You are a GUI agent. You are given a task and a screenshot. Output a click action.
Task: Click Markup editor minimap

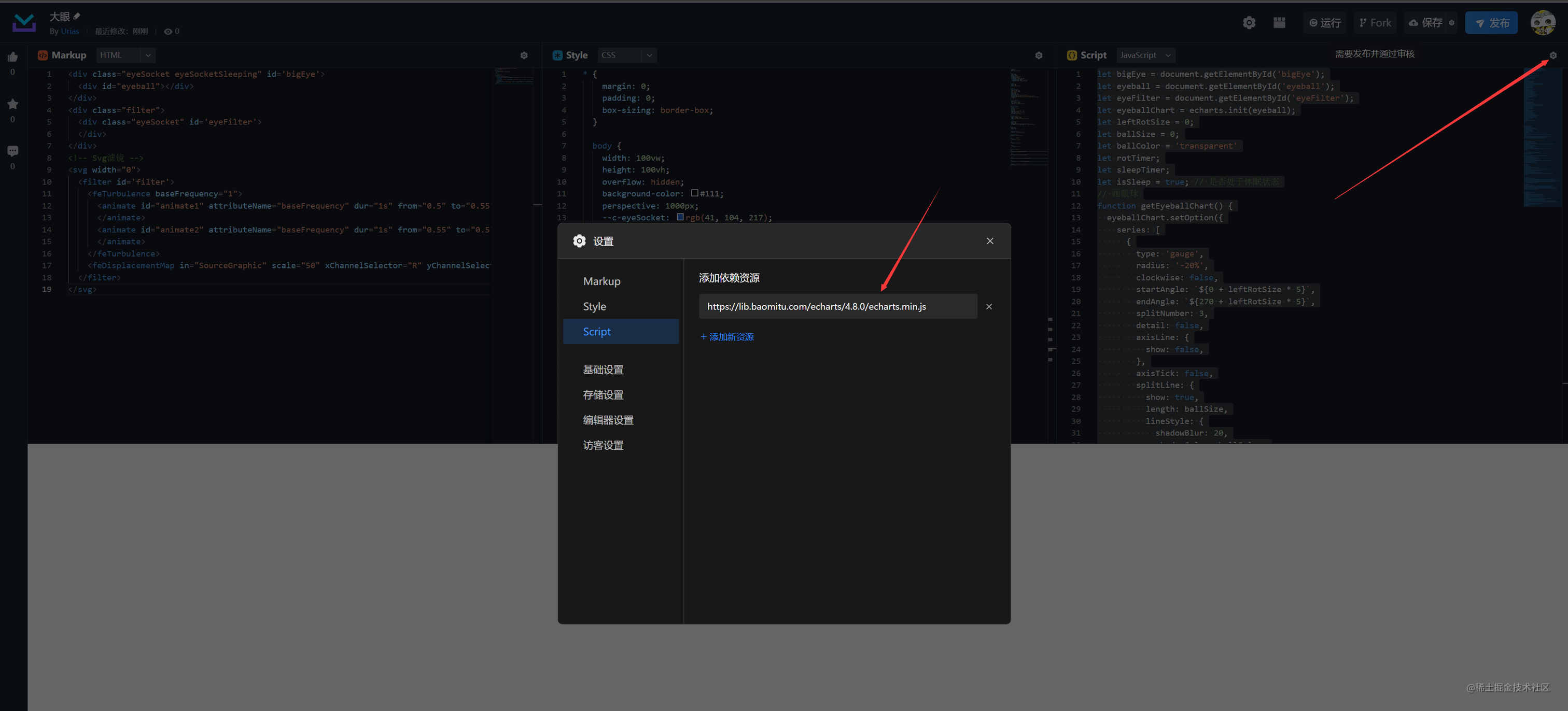click(x=514, y=76)
